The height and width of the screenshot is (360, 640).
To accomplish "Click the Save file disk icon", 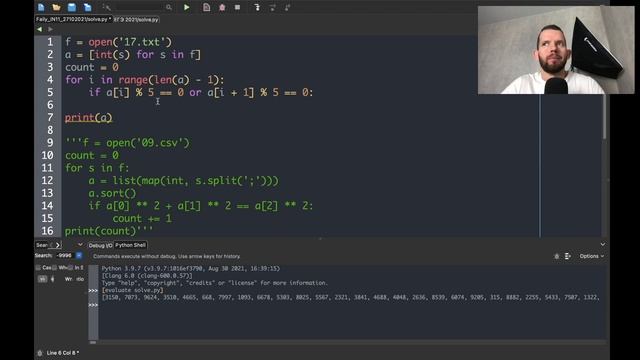I will pyautogui.click(x=72, y=7).
